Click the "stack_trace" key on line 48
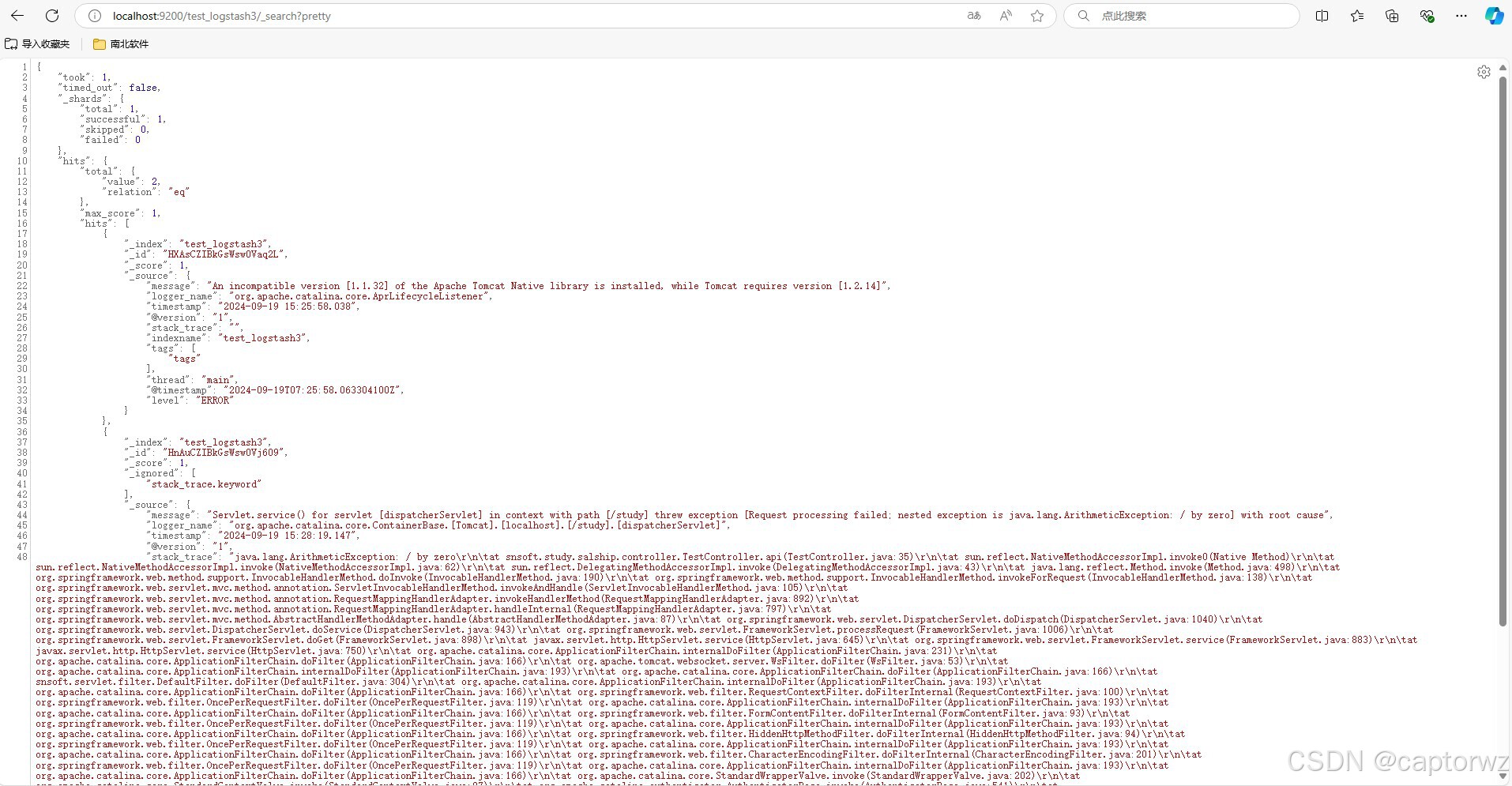The height and width of the screenshot is (786, 1512). [182, 557]
